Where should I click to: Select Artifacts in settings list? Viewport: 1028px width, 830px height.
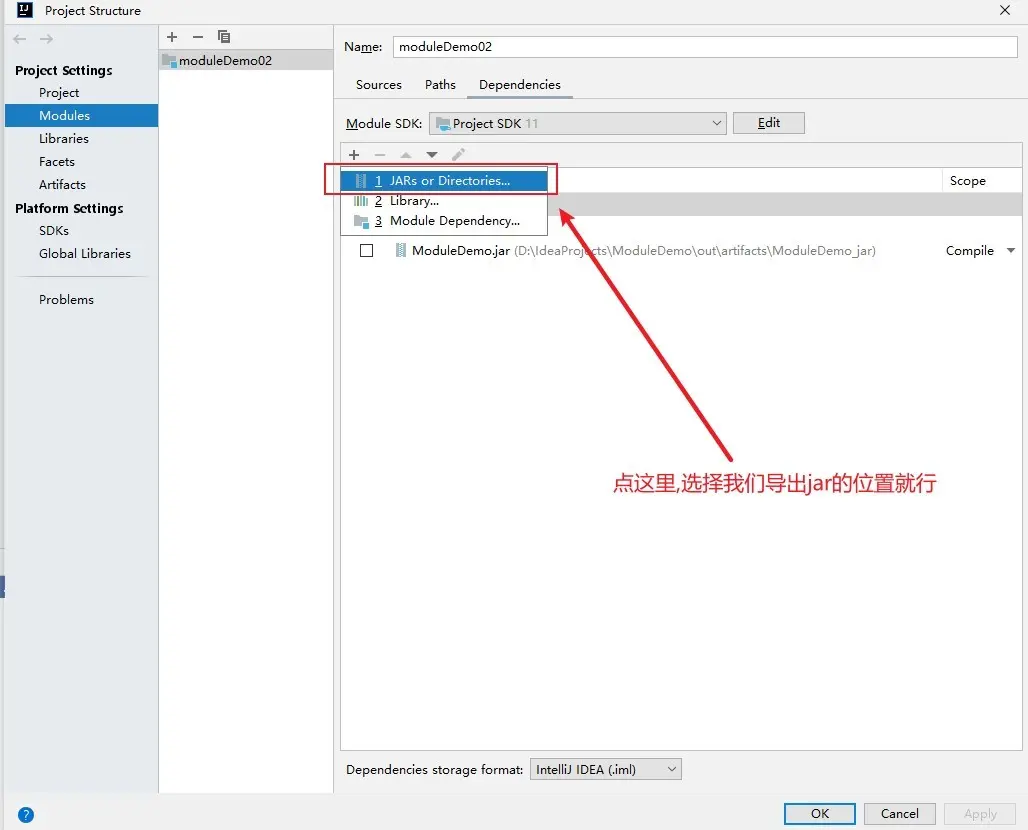81,184
